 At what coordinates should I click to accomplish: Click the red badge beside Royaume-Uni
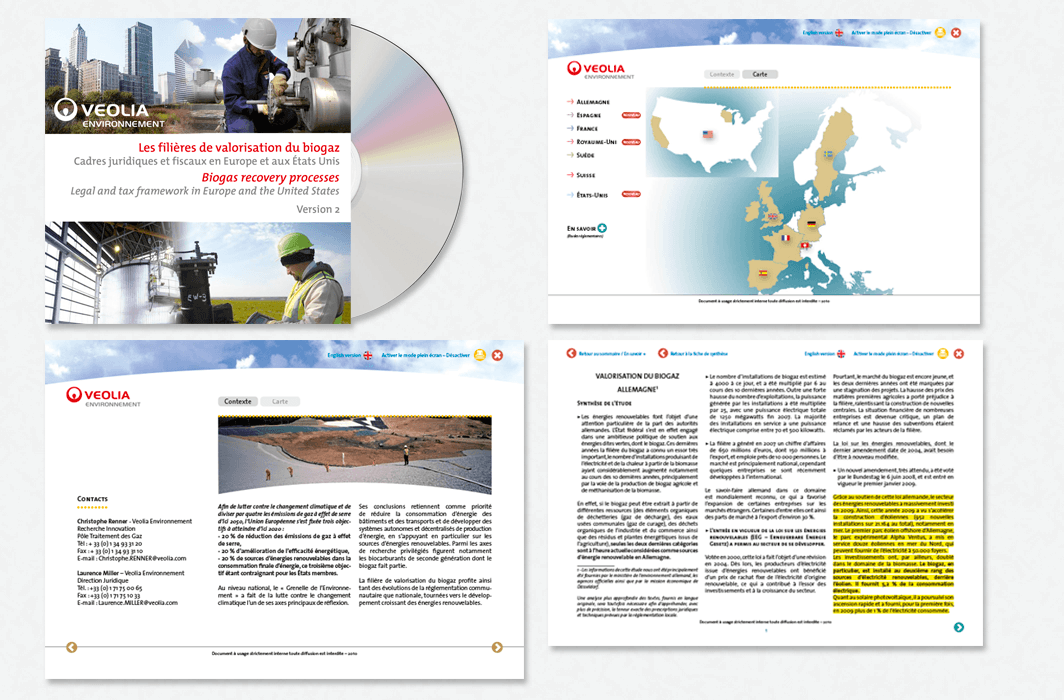coord(631,142)
